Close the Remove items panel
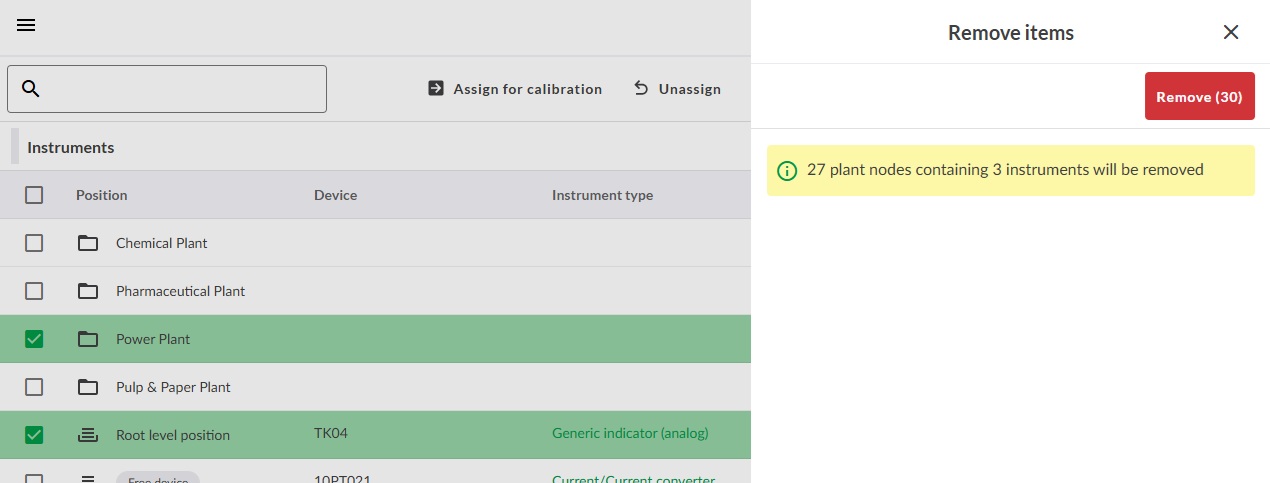Image resolution: width=1270 pixels, height=483 pixels. [1231, 32]
